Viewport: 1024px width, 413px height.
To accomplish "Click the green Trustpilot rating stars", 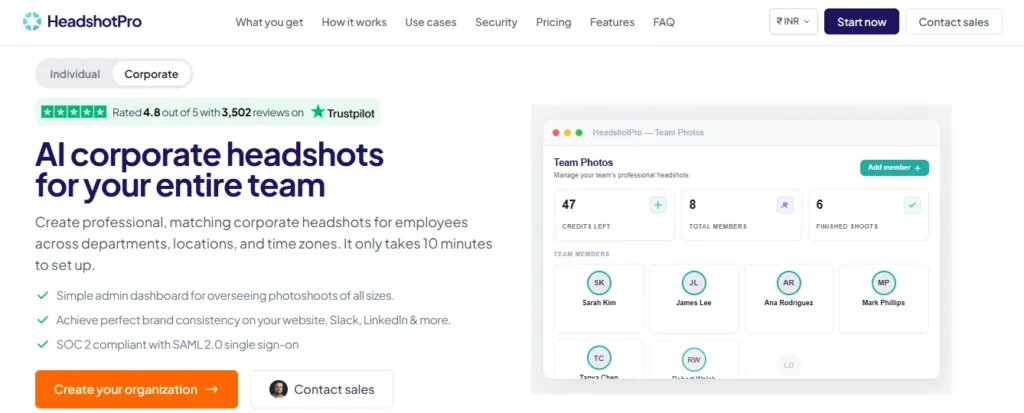I will tap(74, 112).
